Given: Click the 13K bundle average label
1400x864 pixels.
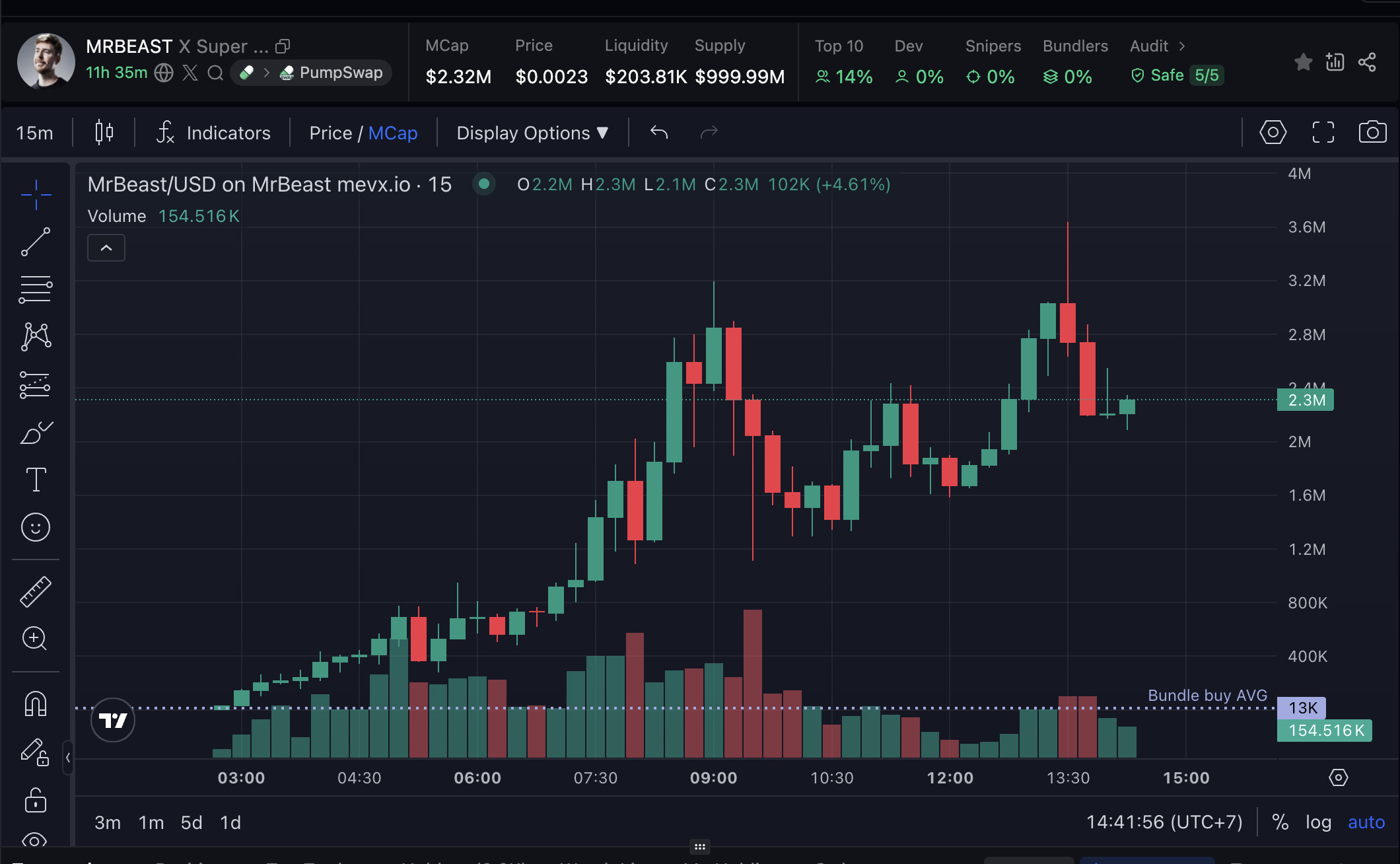Looking at the screenshot, I should (1302, 708).
